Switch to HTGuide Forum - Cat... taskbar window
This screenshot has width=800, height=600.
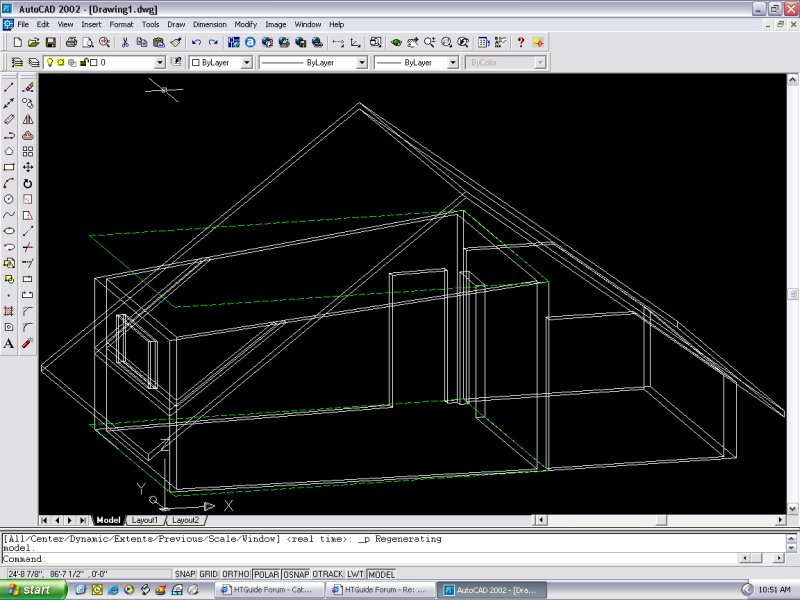269,590
